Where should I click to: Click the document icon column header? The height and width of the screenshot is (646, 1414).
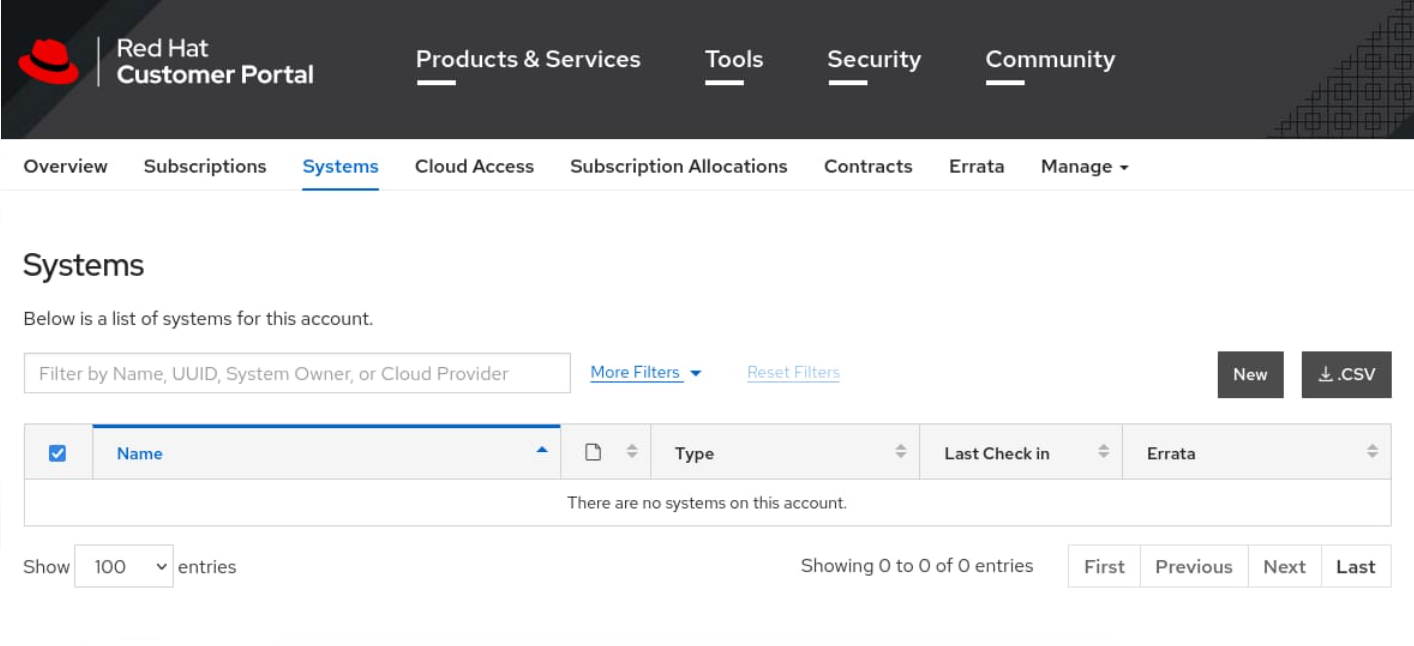(593, 452)
